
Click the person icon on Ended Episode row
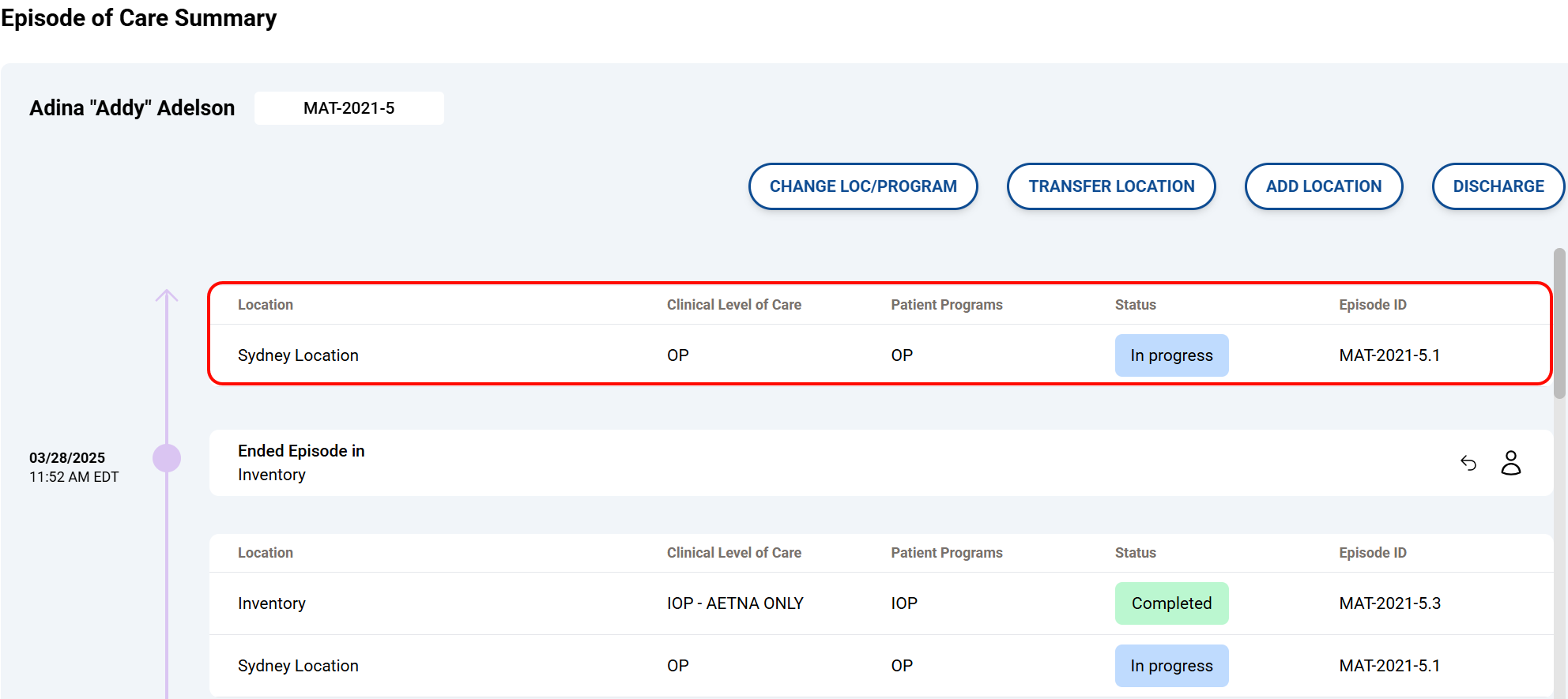[x=1510, y=463]
